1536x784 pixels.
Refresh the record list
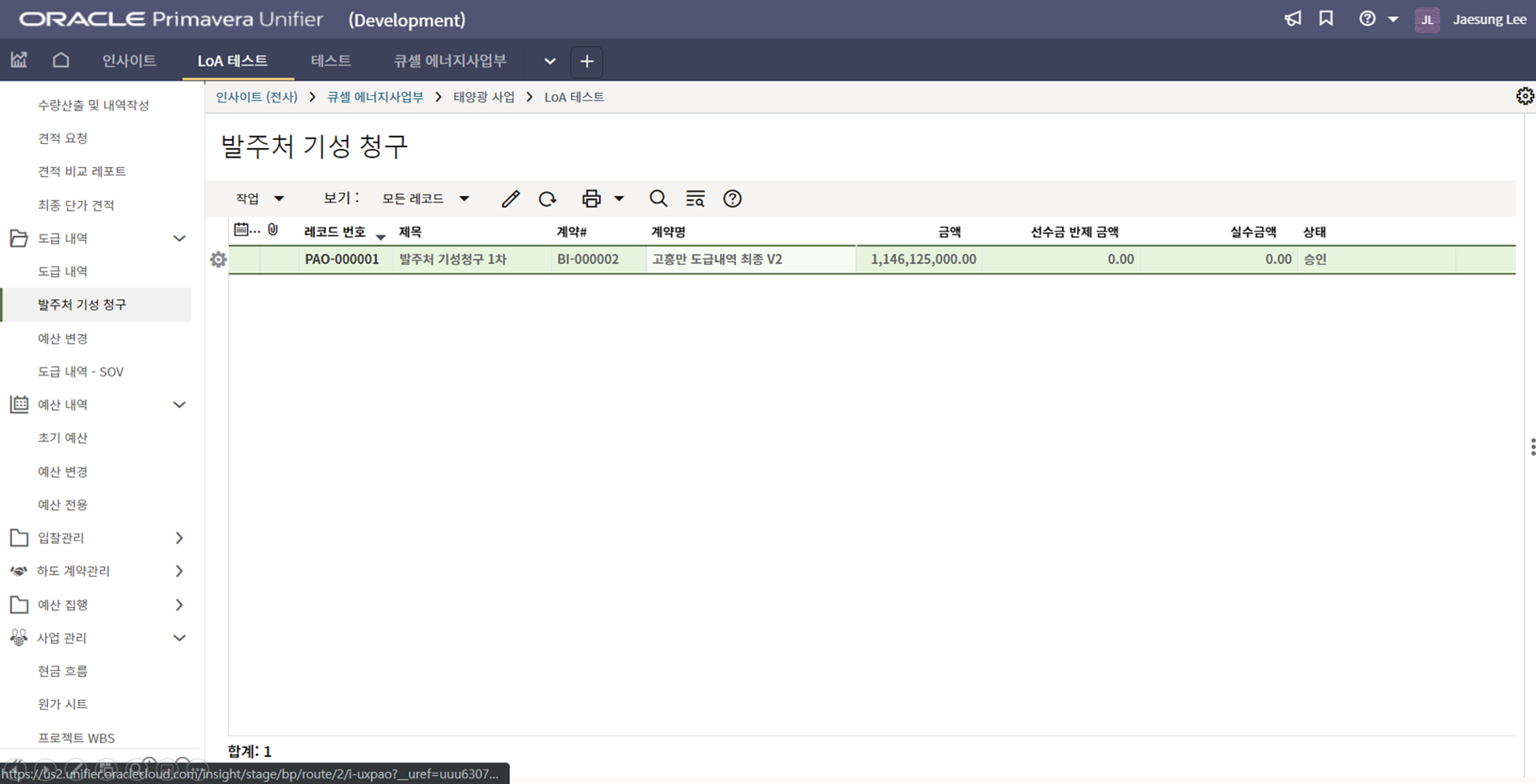pyautogui.click(x=547, y=199)
